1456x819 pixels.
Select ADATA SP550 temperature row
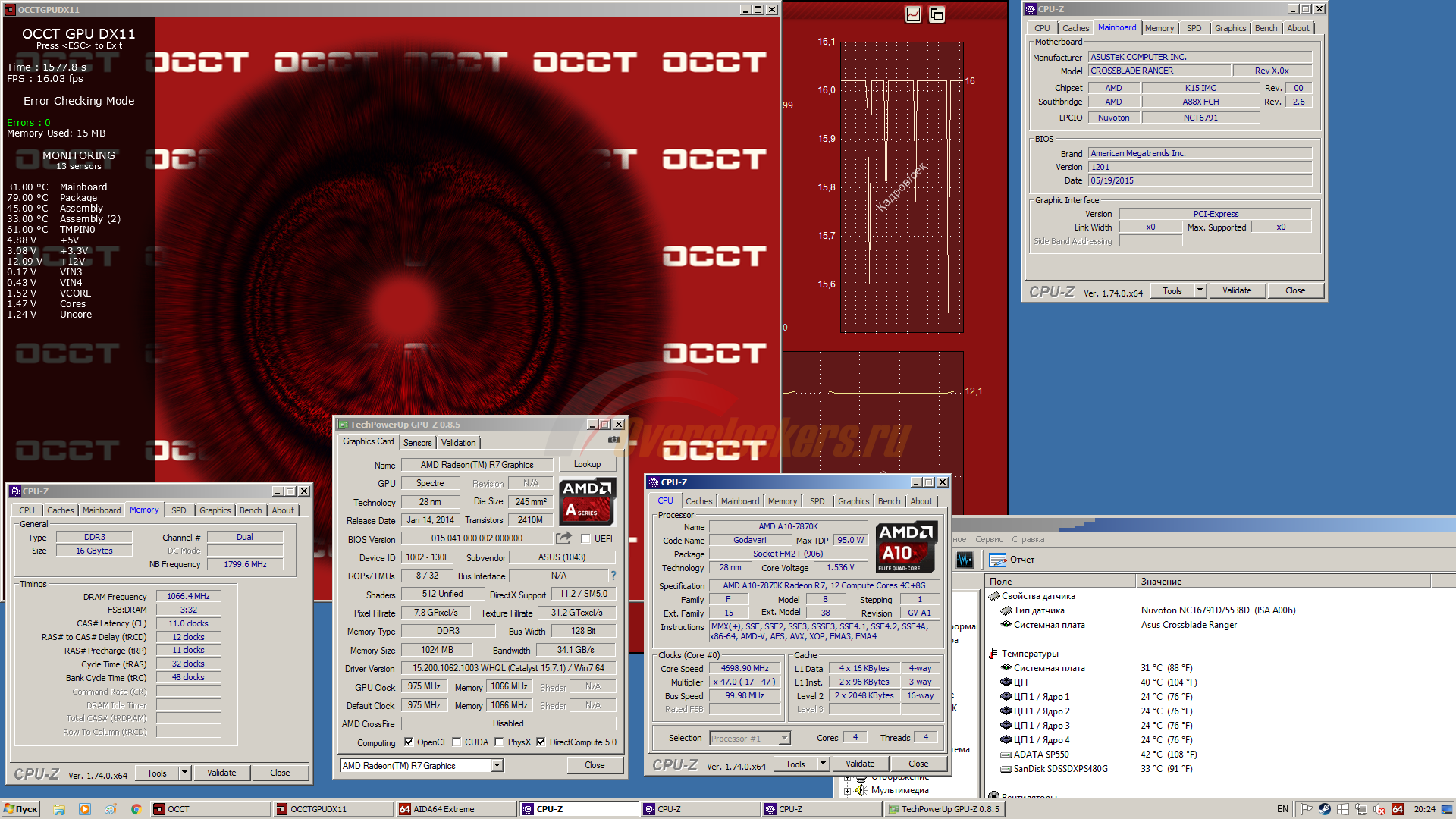[1040, 755]
